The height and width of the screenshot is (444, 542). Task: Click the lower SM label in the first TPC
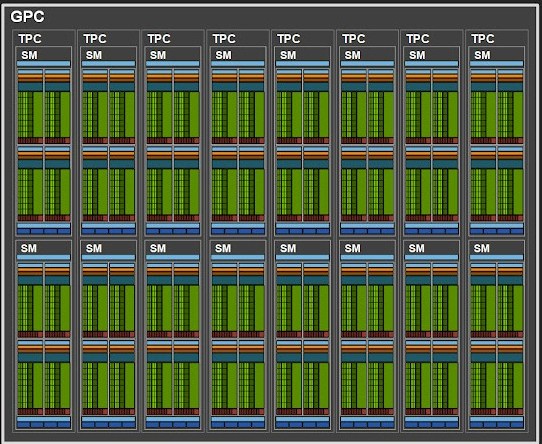tap(29, 248)
